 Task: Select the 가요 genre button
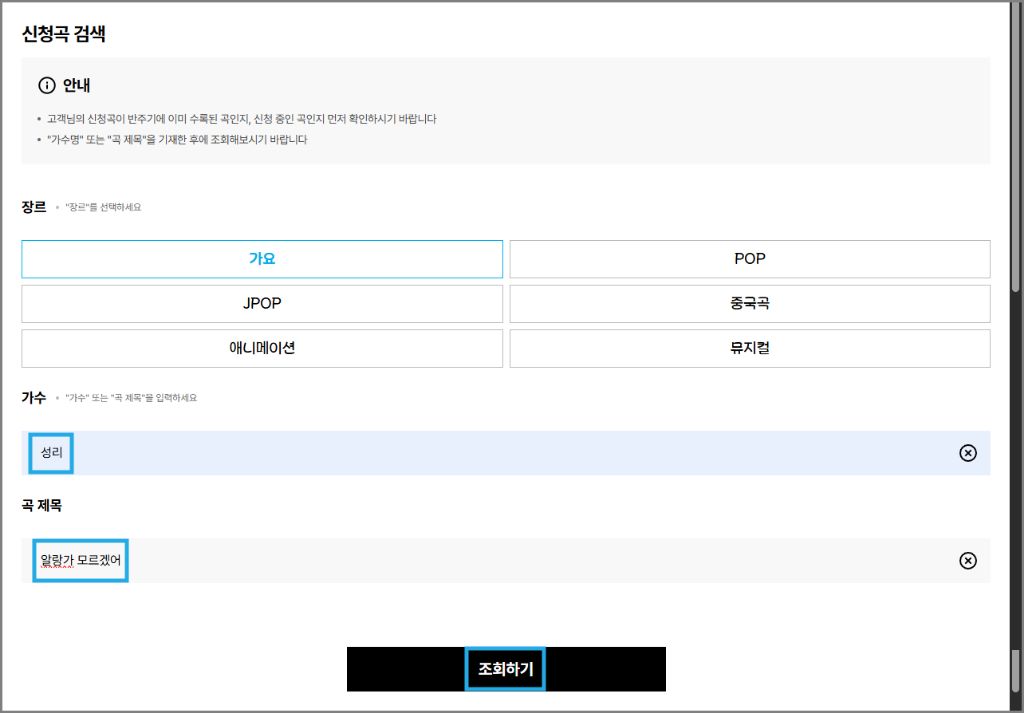(262, 259)
